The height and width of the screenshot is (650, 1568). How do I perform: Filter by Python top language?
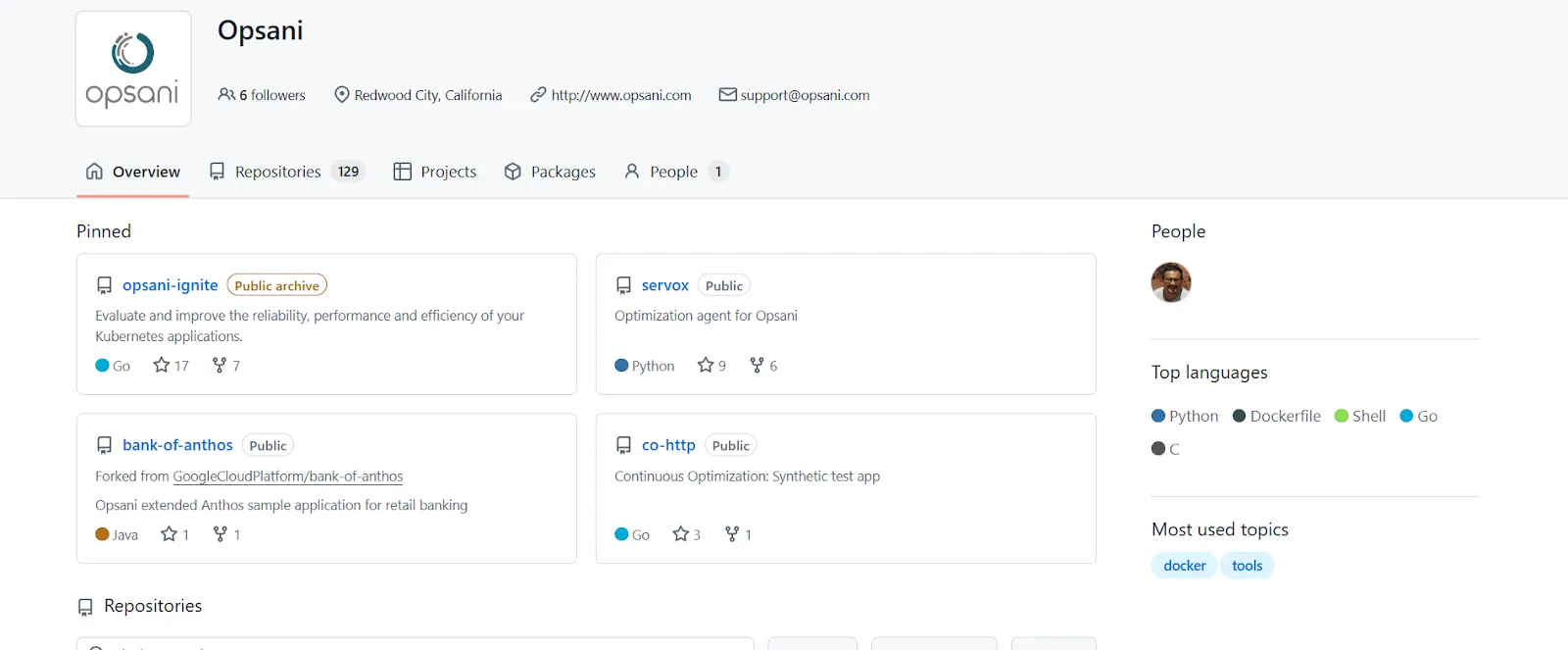tap(1185, 416)
